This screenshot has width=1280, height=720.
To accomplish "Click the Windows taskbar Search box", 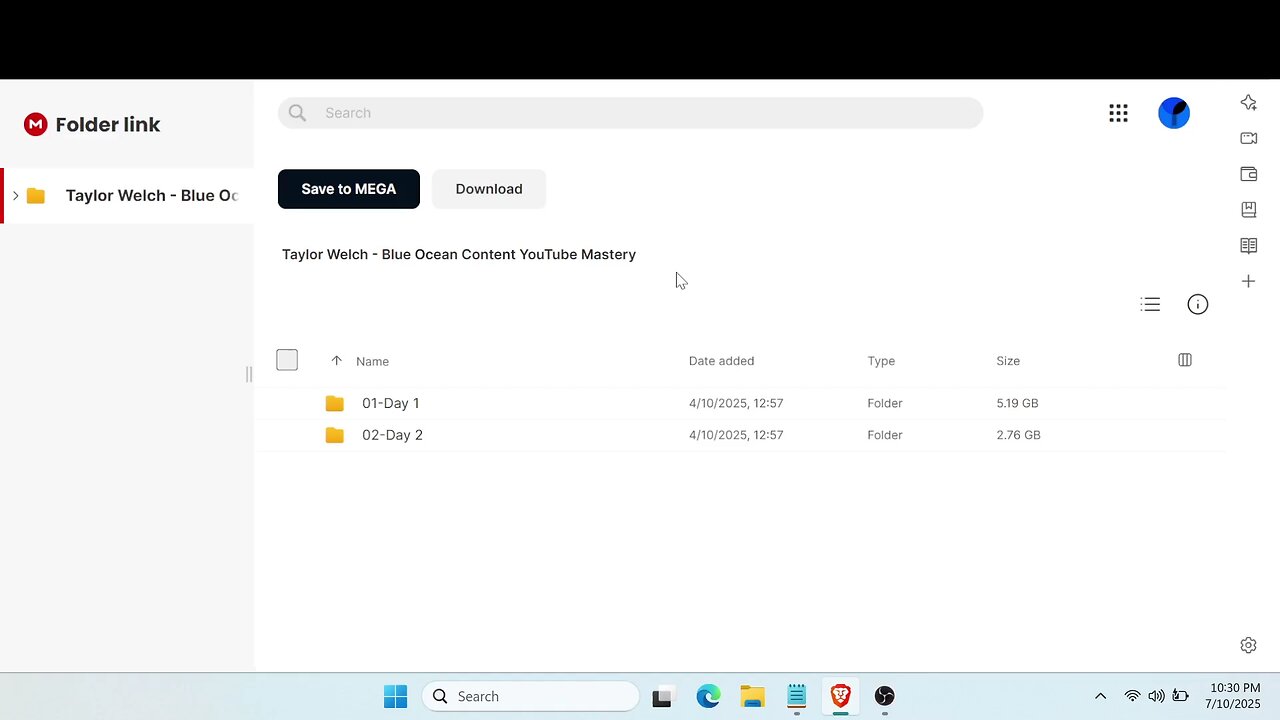I will pyautogui.click(x=531, y=696).
